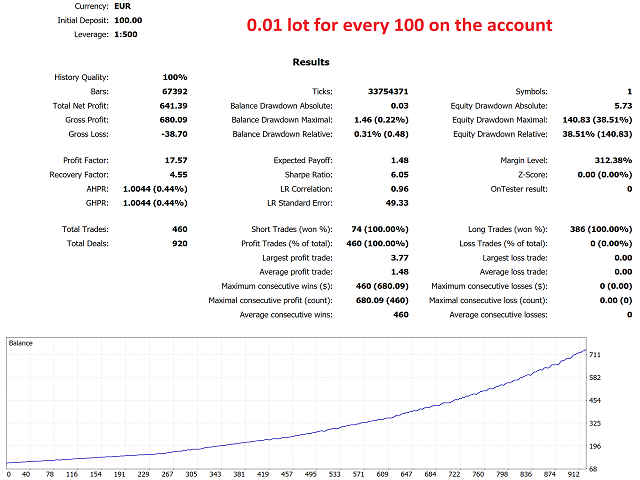
Task: Click the Results section heading
Action: 311,62
